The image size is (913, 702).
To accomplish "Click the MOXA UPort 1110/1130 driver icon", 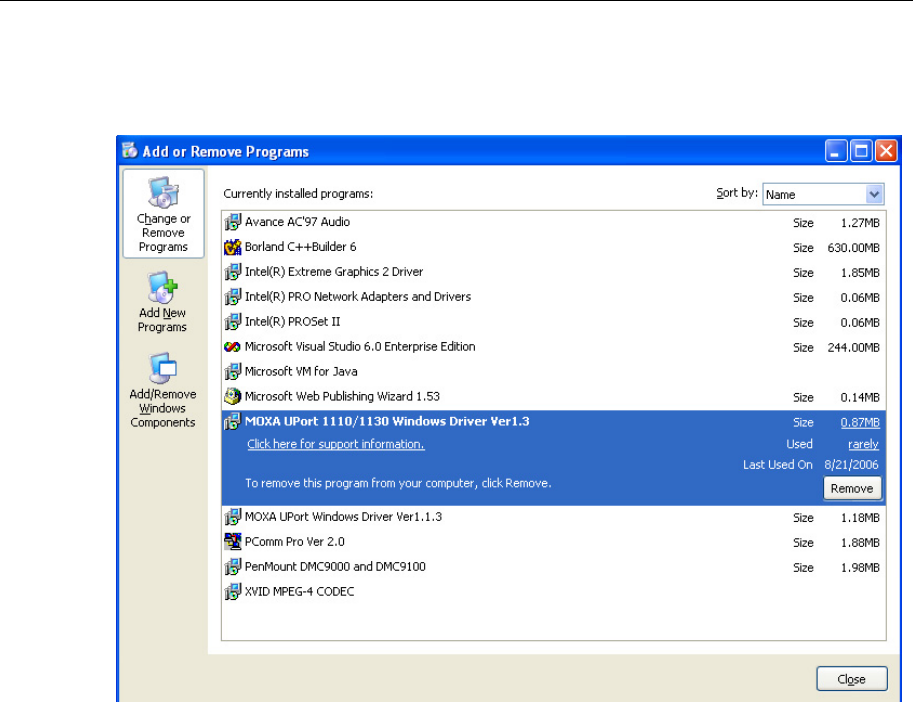I will click(x=232, y=422).
